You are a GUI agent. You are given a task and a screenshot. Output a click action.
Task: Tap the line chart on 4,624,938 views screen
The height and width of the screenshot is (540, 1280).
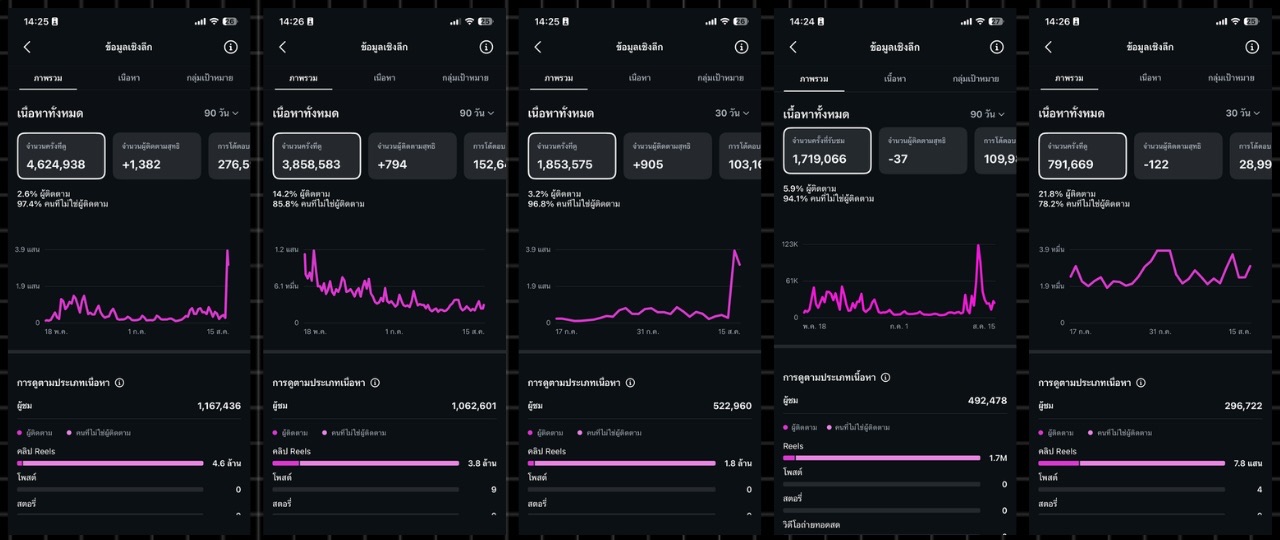137,285
